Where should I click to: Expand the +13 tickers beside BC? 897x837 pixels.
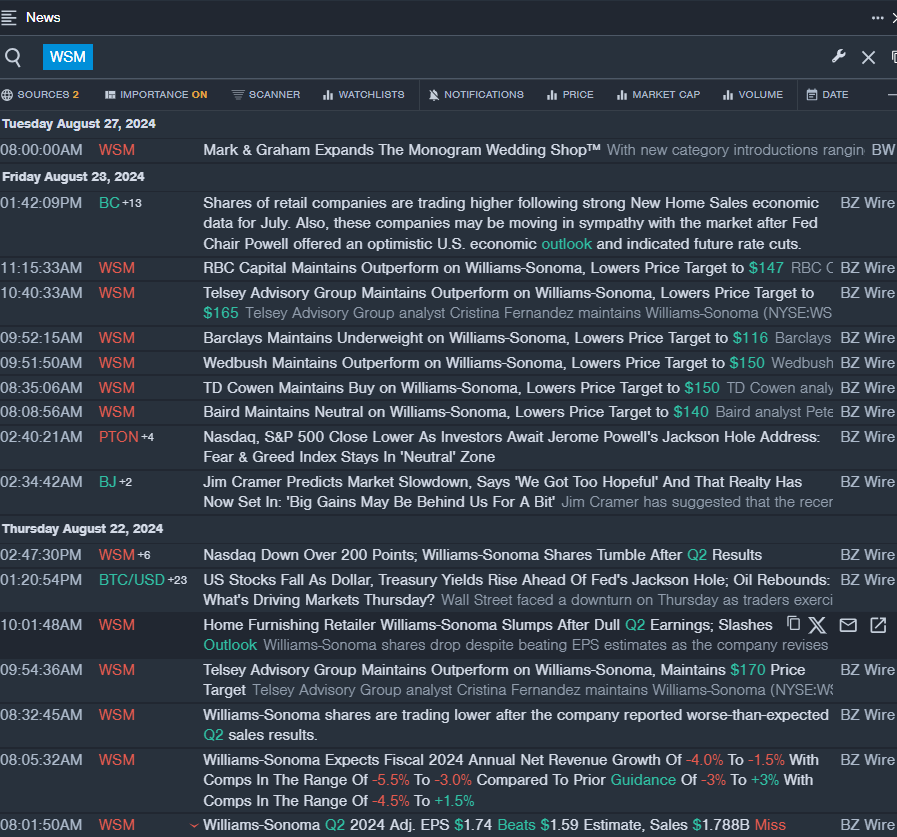point(132,203)
